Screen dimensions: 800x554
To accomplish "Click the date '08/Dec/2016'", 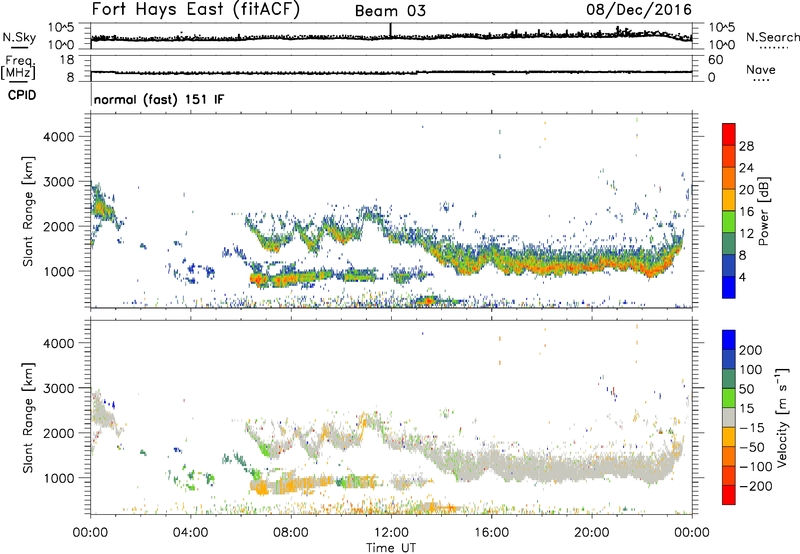I will [x=639, y=10].
